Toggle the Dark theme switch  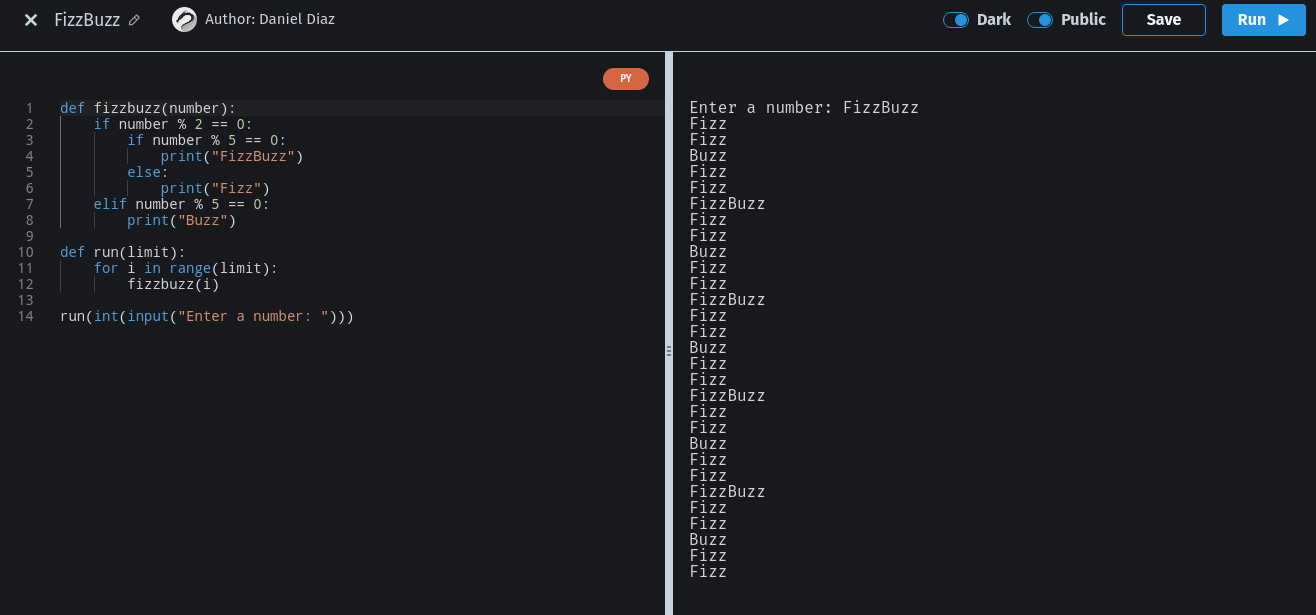coord(956,20)
